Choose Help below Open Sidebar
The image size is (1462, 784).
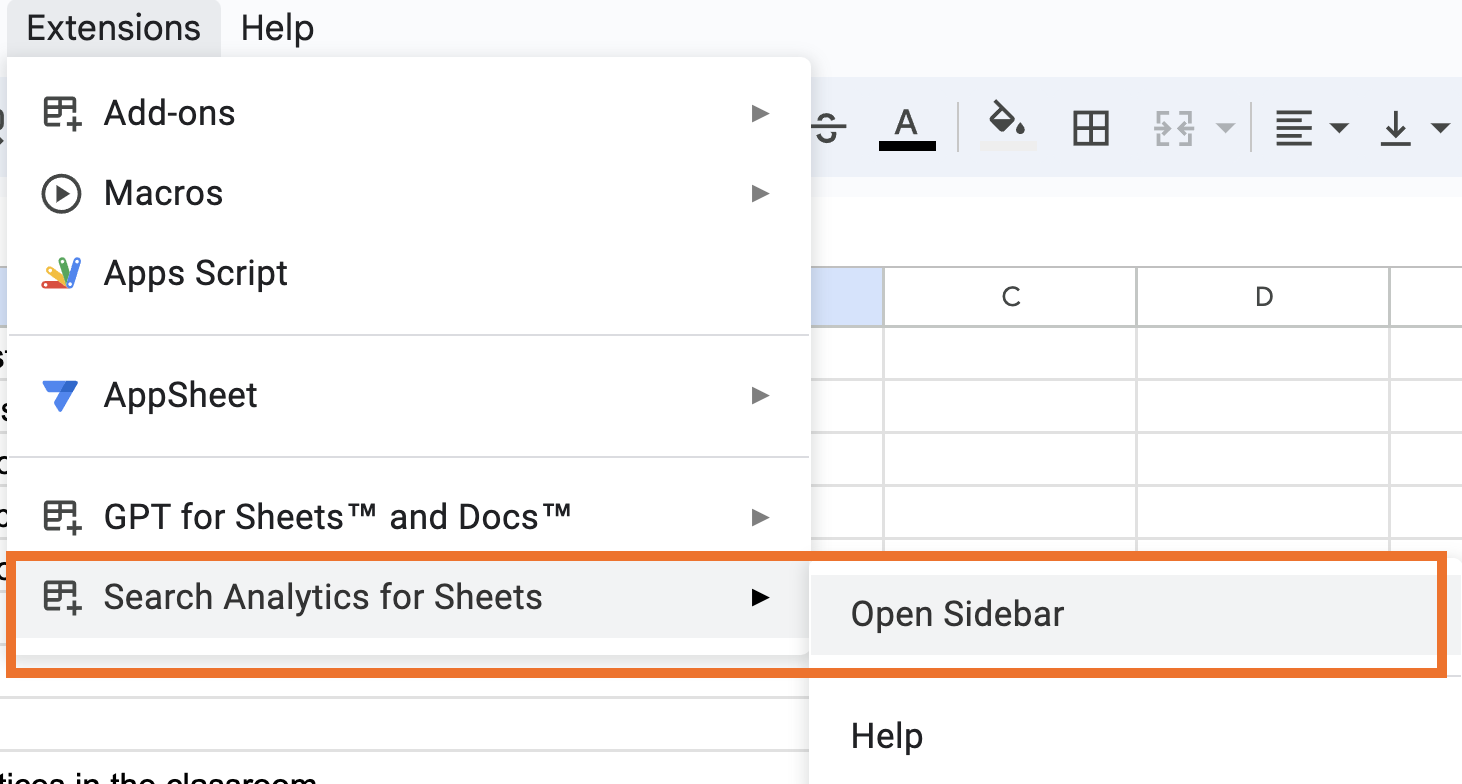click(x=887, y=736)
